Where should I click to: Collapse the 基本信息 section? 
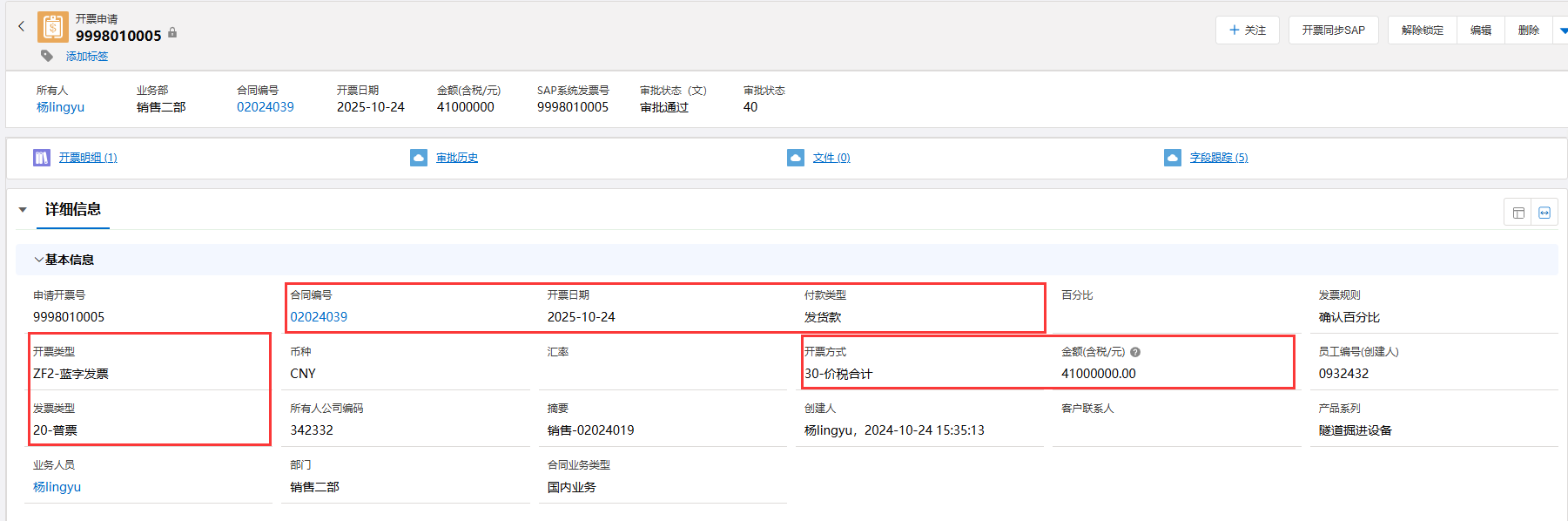pos(38,260)
